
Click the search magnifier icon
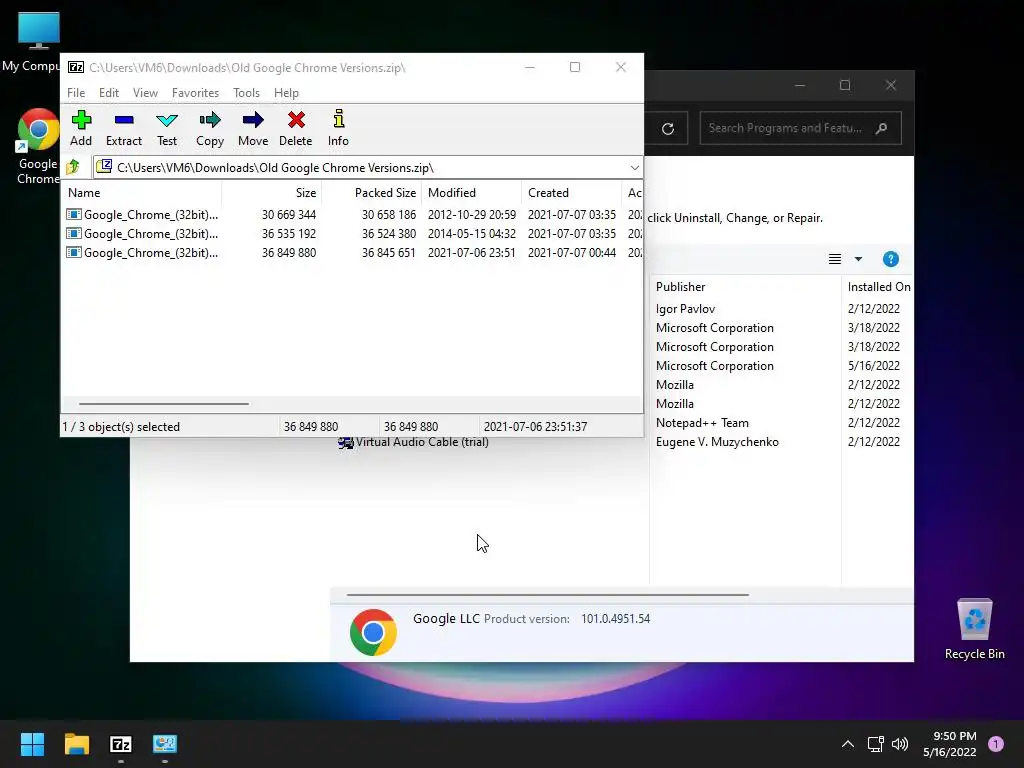(x=882, y=128)
